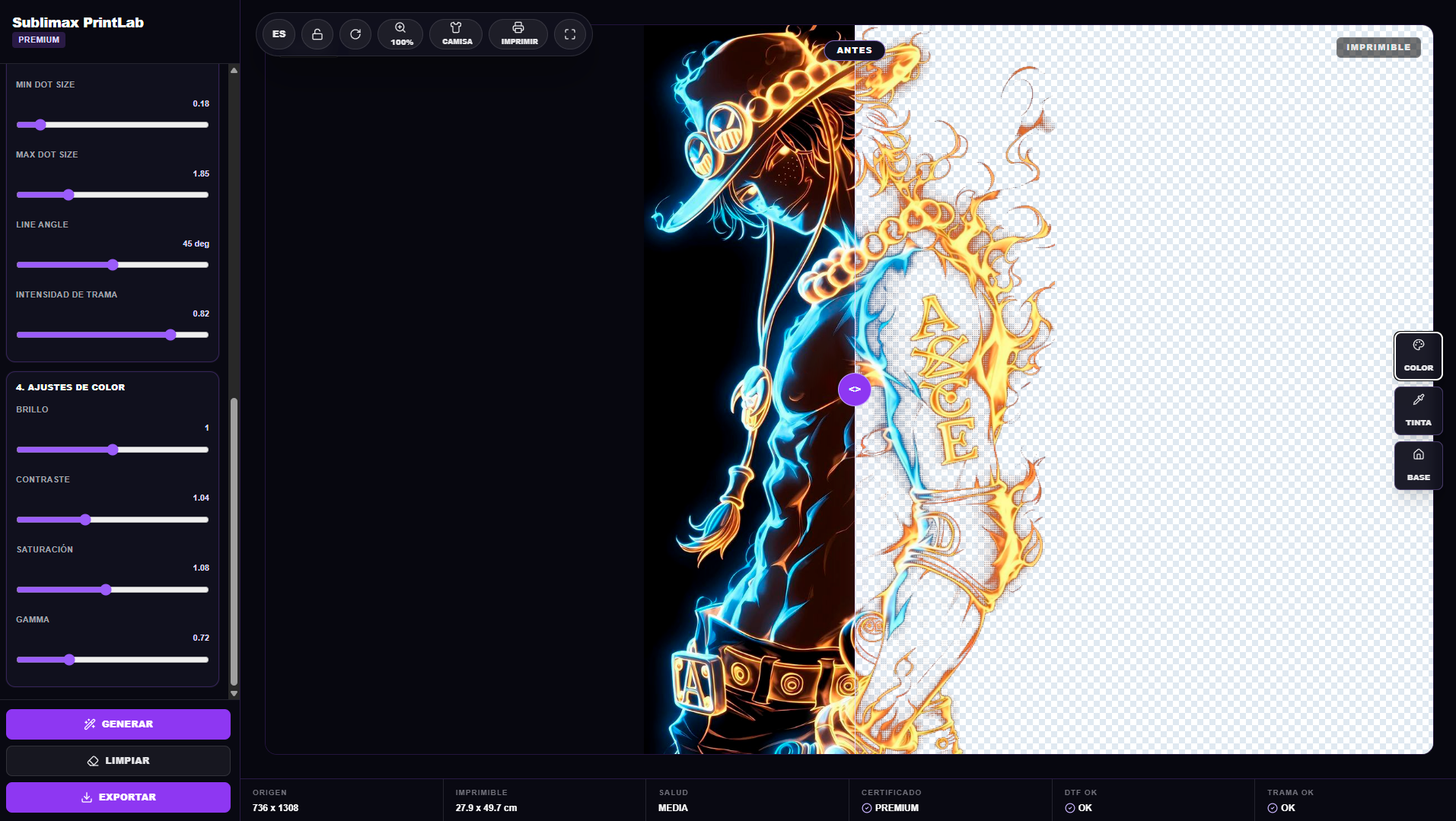Click the Brillo slider track
The width and height of the screenshot is (1456, 821).
[113, 450]
